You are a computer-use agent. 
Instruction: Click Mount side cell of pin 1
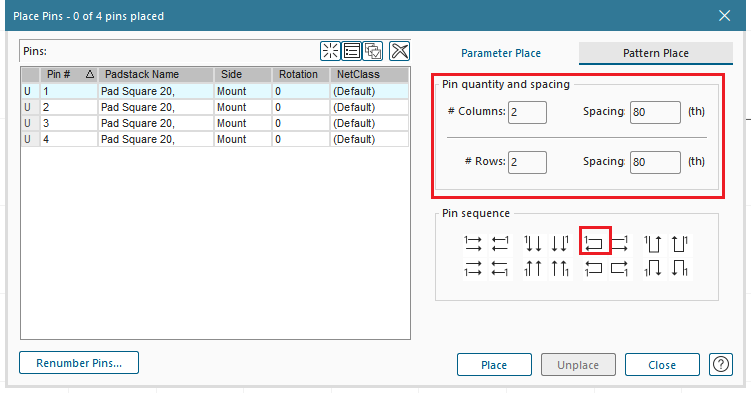click(x=242, y=91)
